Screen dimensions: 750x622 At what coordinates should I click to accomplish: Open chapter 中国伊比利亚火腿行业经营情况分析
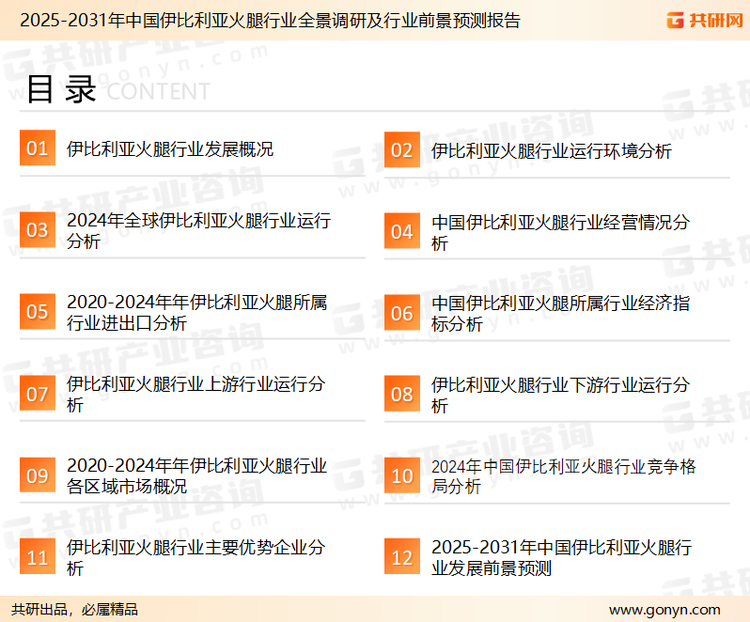pyautogui.click(x=560, y=233)
